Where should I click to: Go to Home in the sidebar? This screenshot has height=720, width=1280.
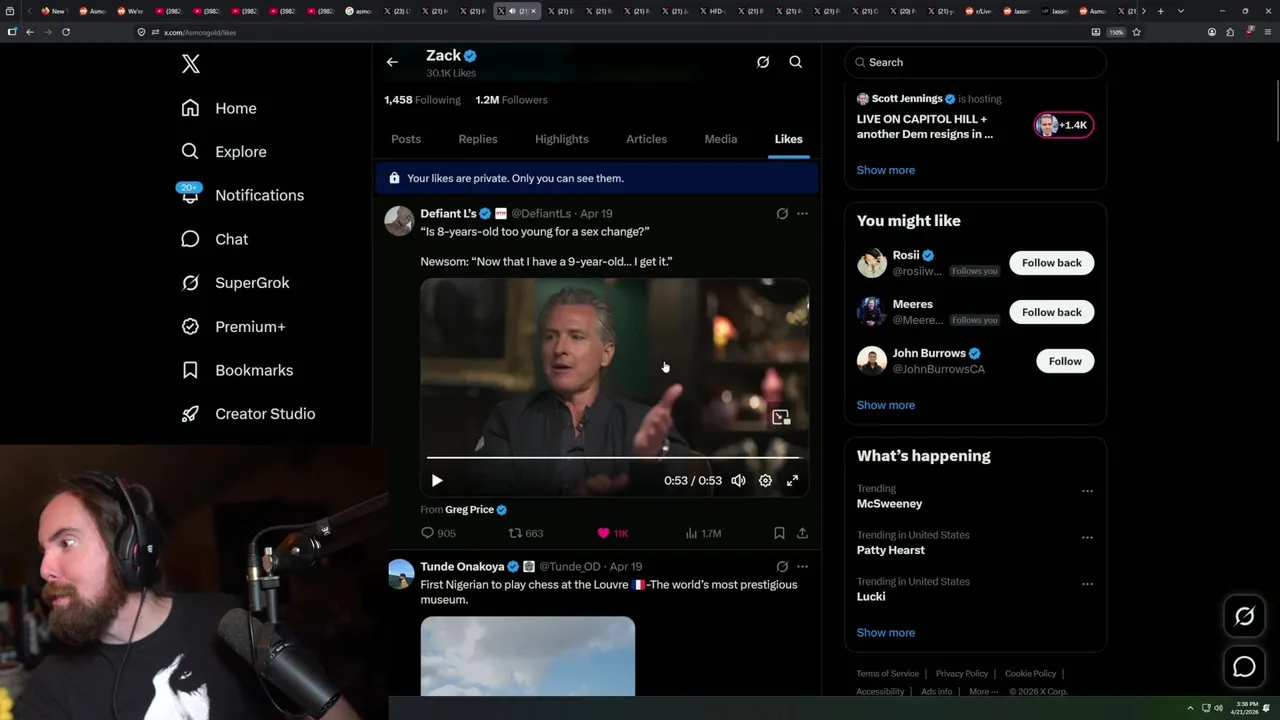219,108
